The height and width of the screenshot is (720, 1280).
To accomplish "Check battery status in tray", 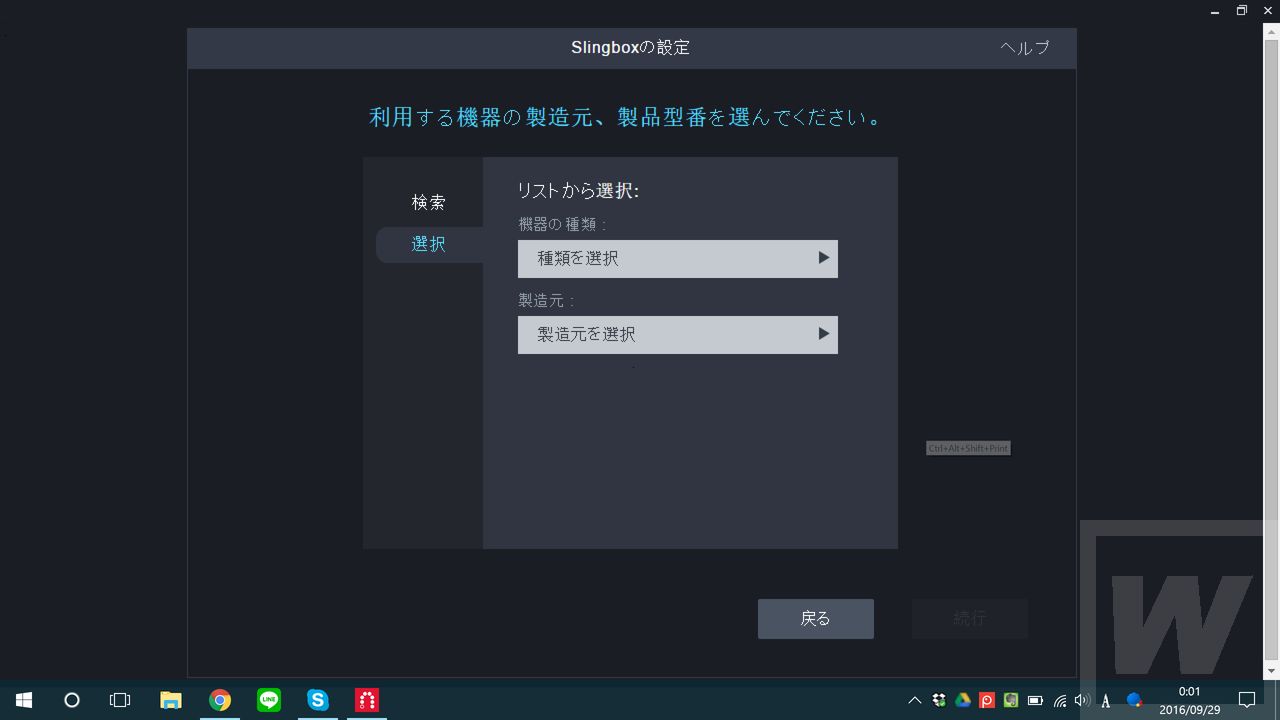I will pyautogui.click(x=1035, y=700).
